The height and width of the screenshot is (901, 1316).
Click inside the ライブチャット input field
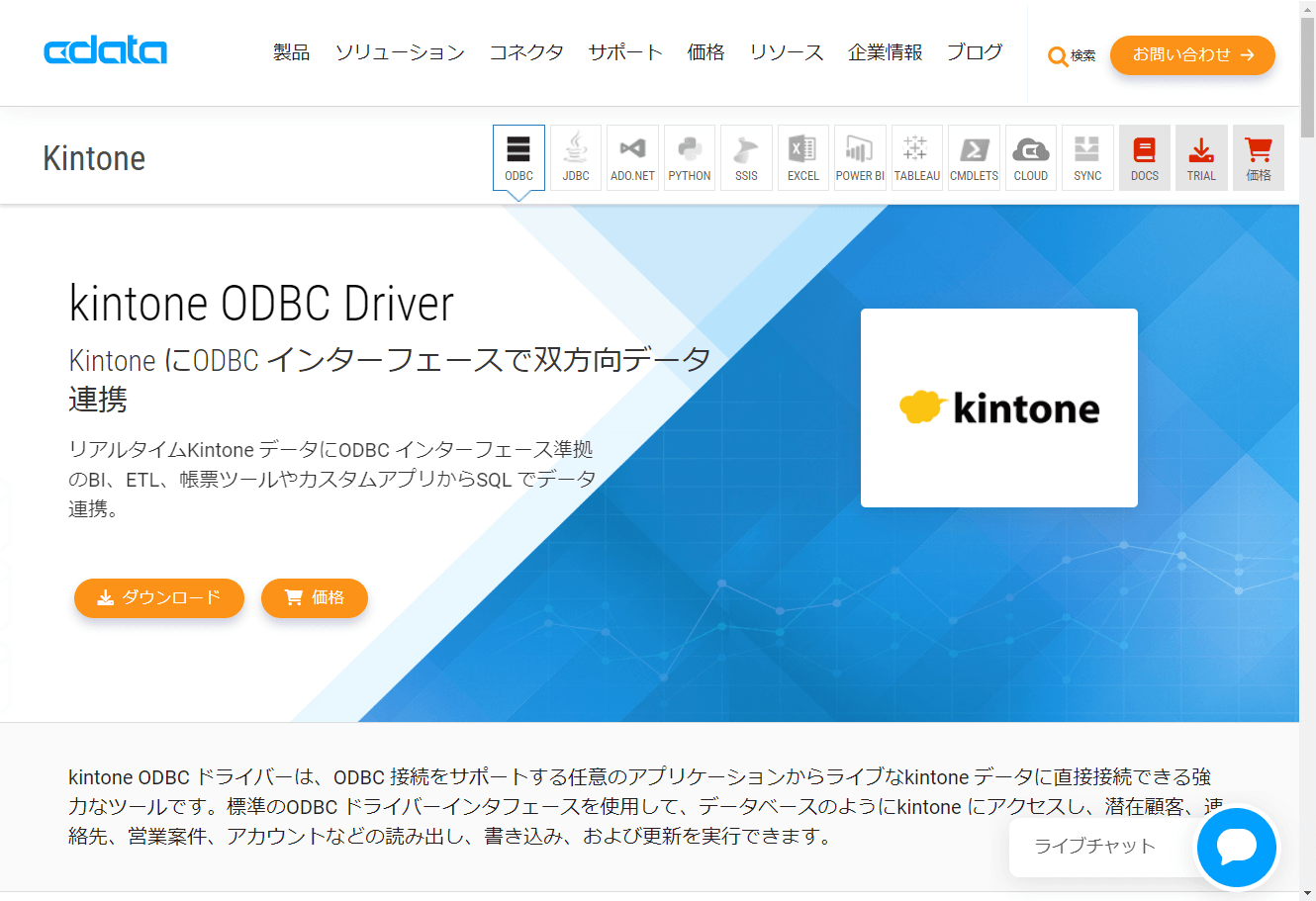tap(1098, 848)
